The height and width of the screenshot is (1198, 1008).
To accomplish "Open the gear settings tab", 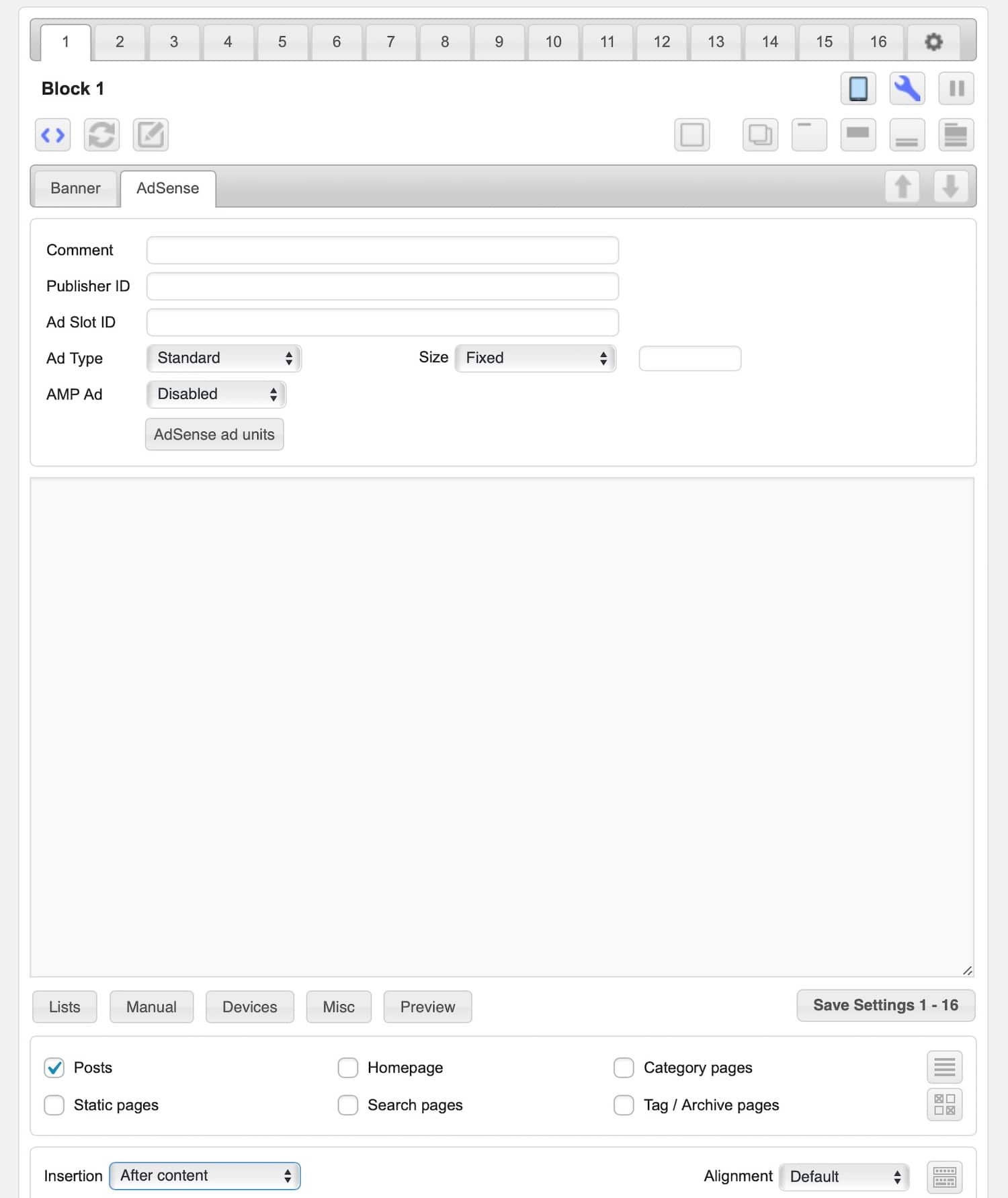I will (933, 42).
